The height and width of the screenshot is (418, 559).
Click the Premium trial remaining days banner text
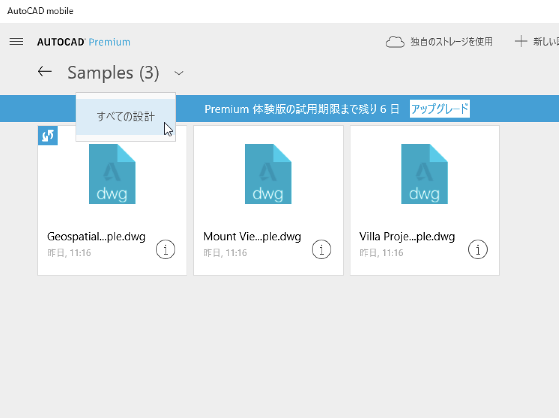[x=302, y=109]
